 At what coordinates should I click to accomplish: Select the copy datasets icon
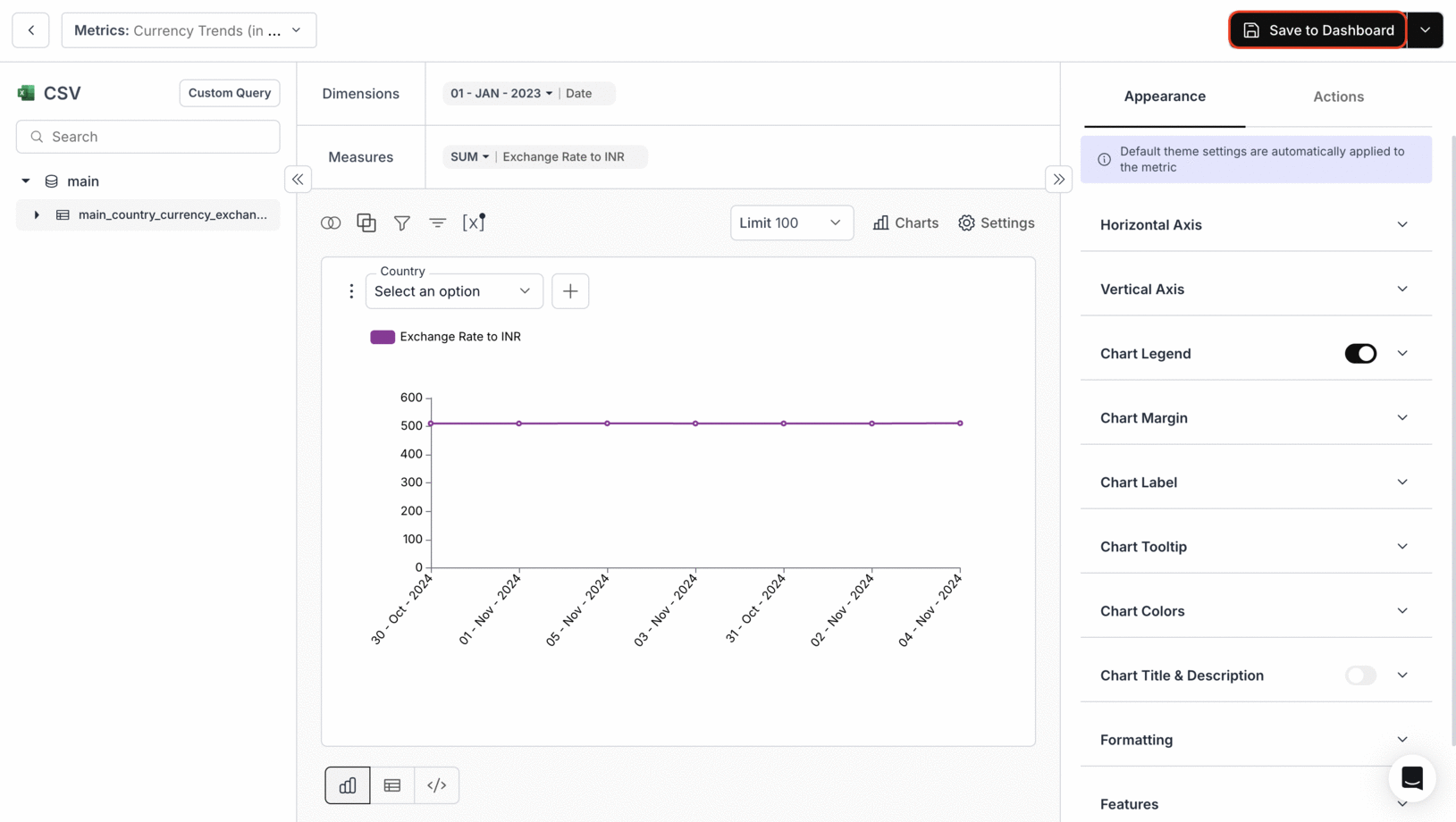[366, 222]
